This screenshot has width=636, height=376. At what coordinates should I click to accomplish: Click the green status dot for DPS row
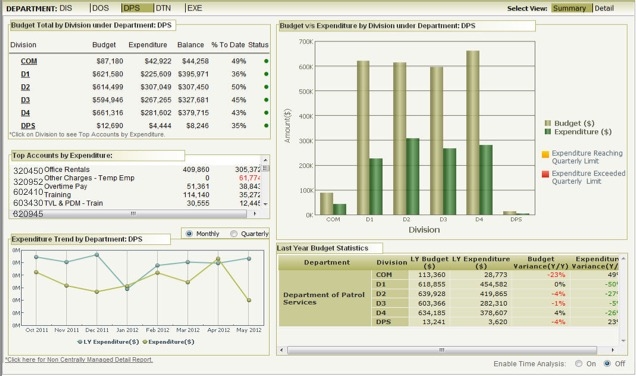266,126
